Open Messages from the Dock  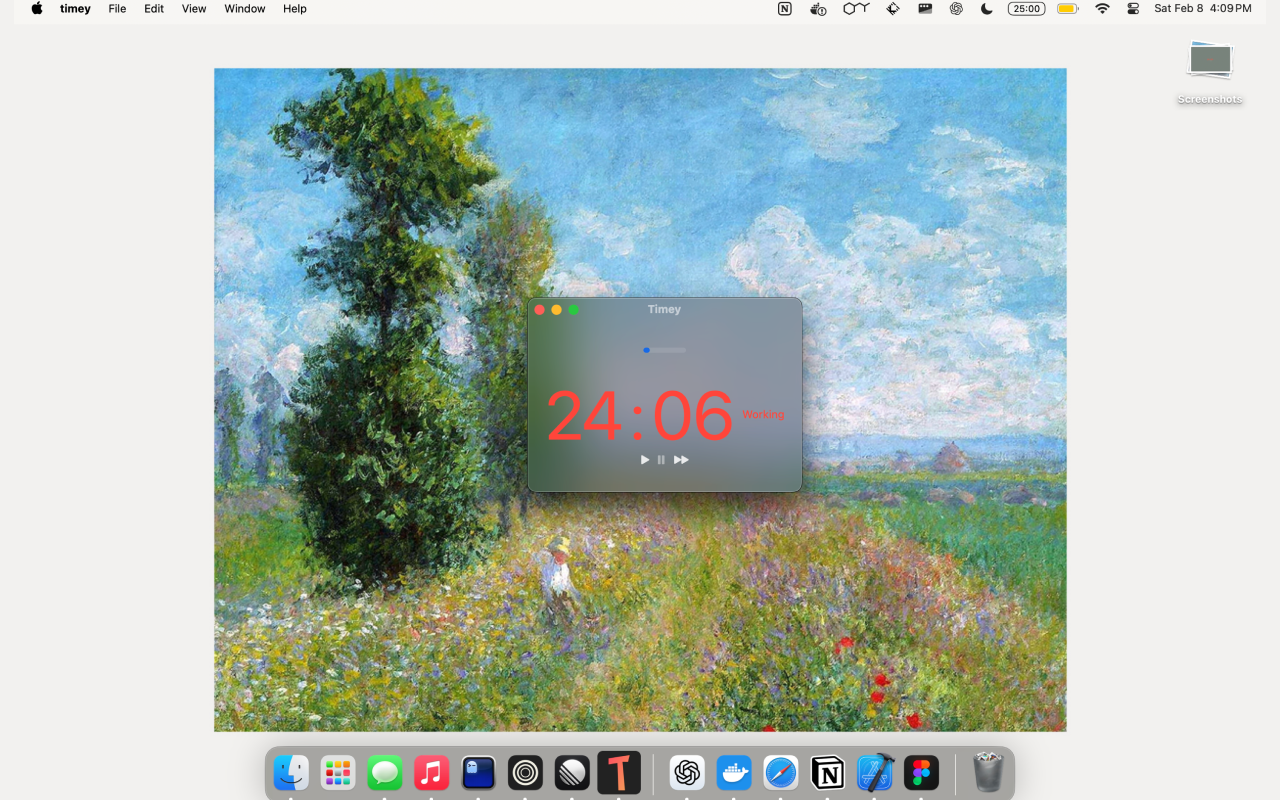[x=385, y=773]
